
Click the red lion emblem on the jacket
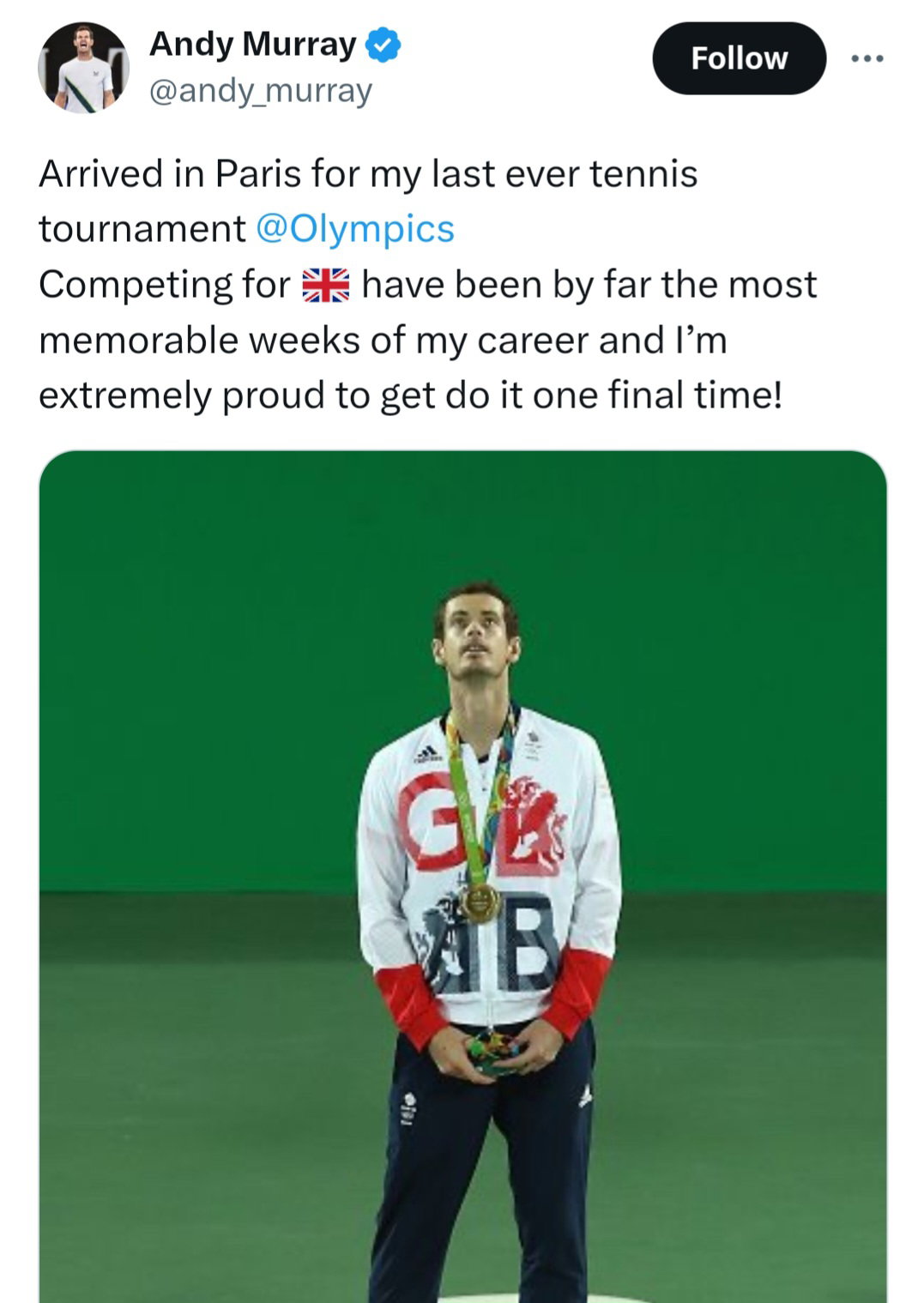point(538,822)
